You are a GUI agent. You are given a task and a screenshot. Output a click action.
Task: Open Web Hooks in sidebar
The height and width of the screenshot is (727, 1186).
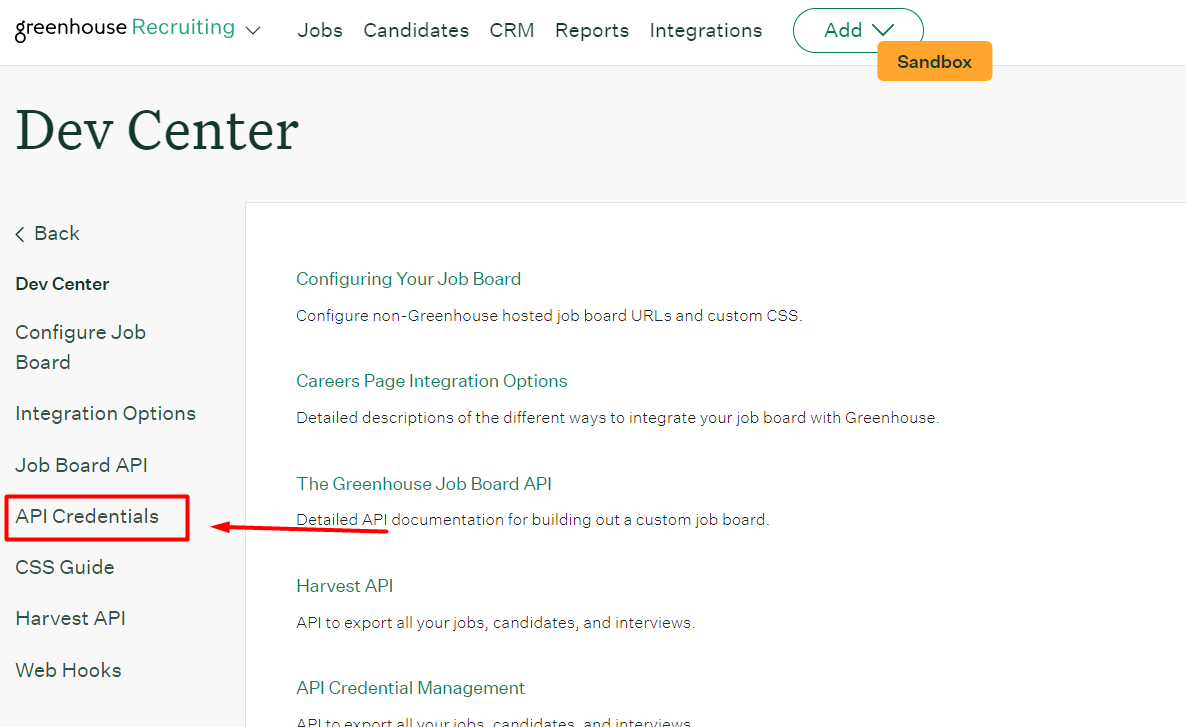[x=68, y=670]
